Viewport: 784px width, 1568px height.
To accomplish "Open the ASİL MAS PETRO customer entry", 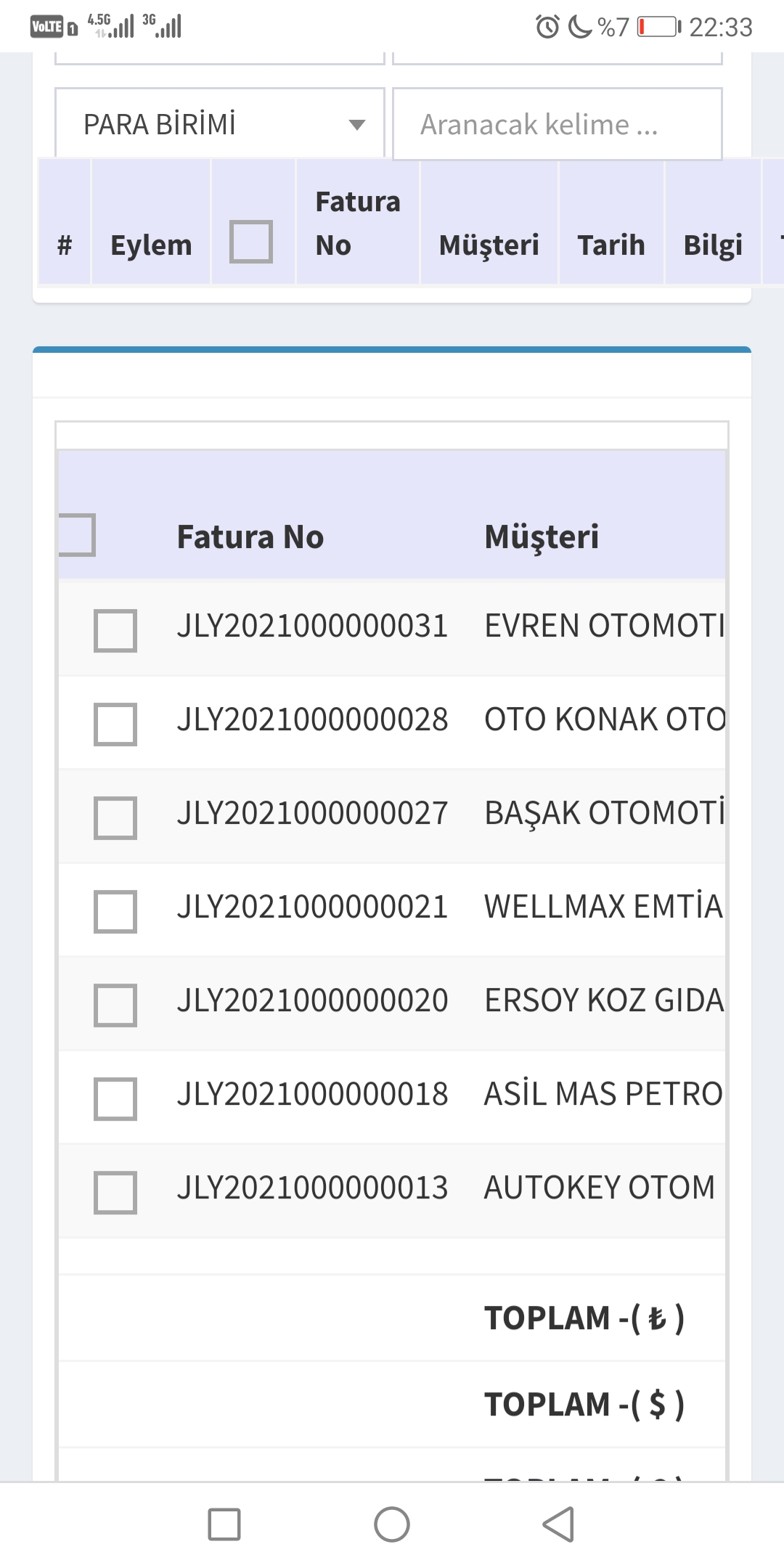I will [x=603, y=1094].
